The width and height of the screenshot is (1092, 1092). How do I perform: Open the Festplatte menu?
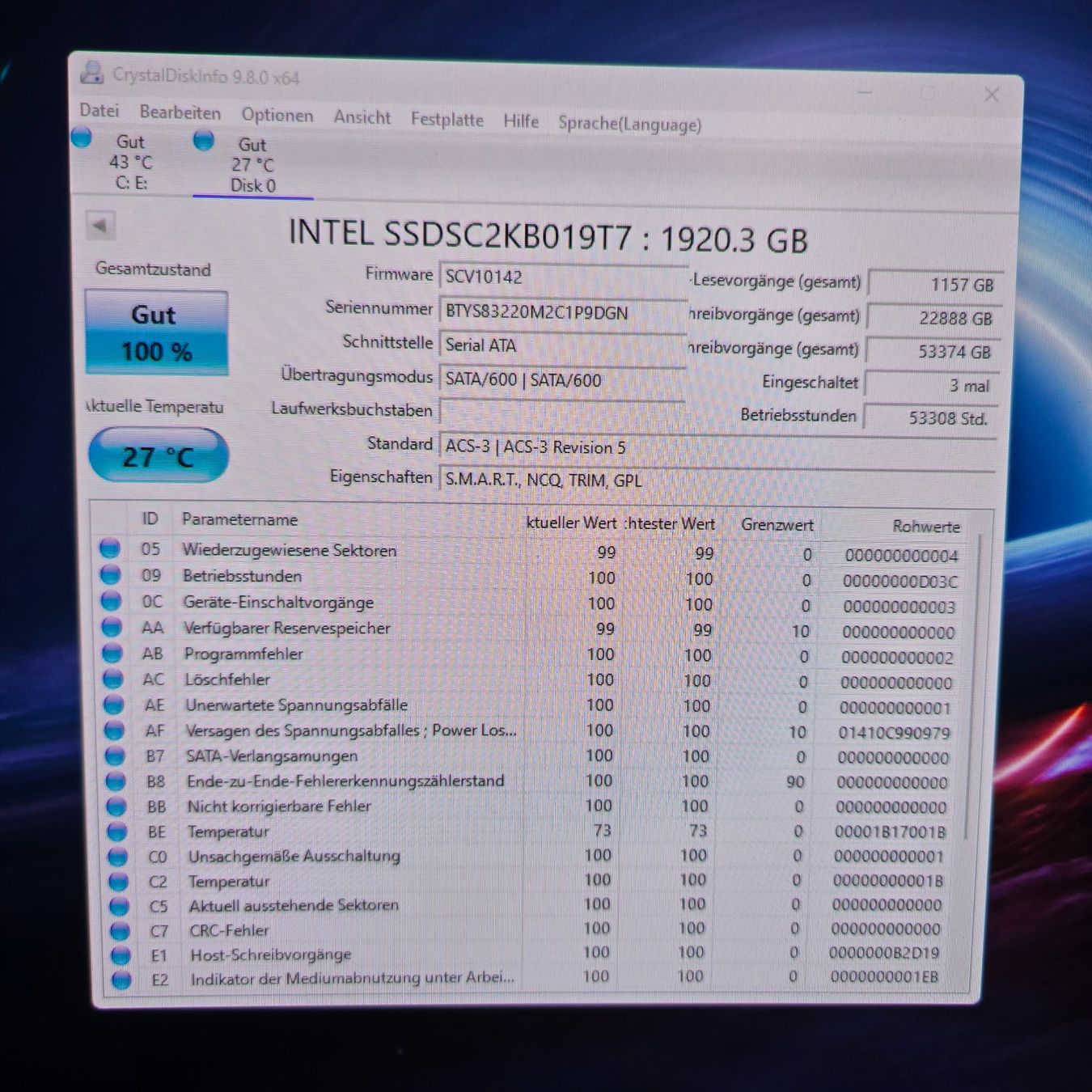click(x=447, y=120)
